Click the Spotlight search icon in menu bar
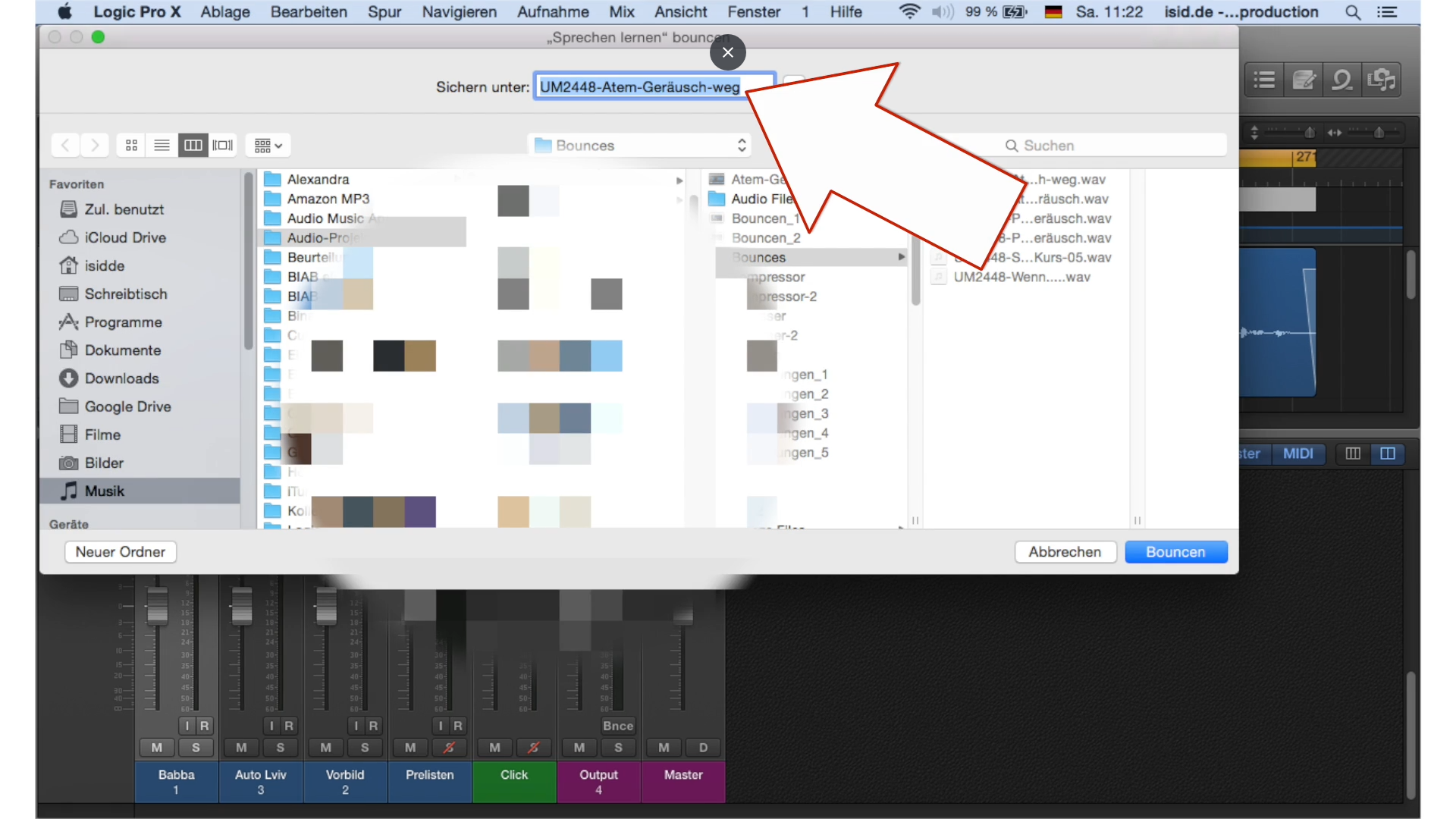The width and height of the screenshot is (1456, 819). click(x=1354, y=12)
